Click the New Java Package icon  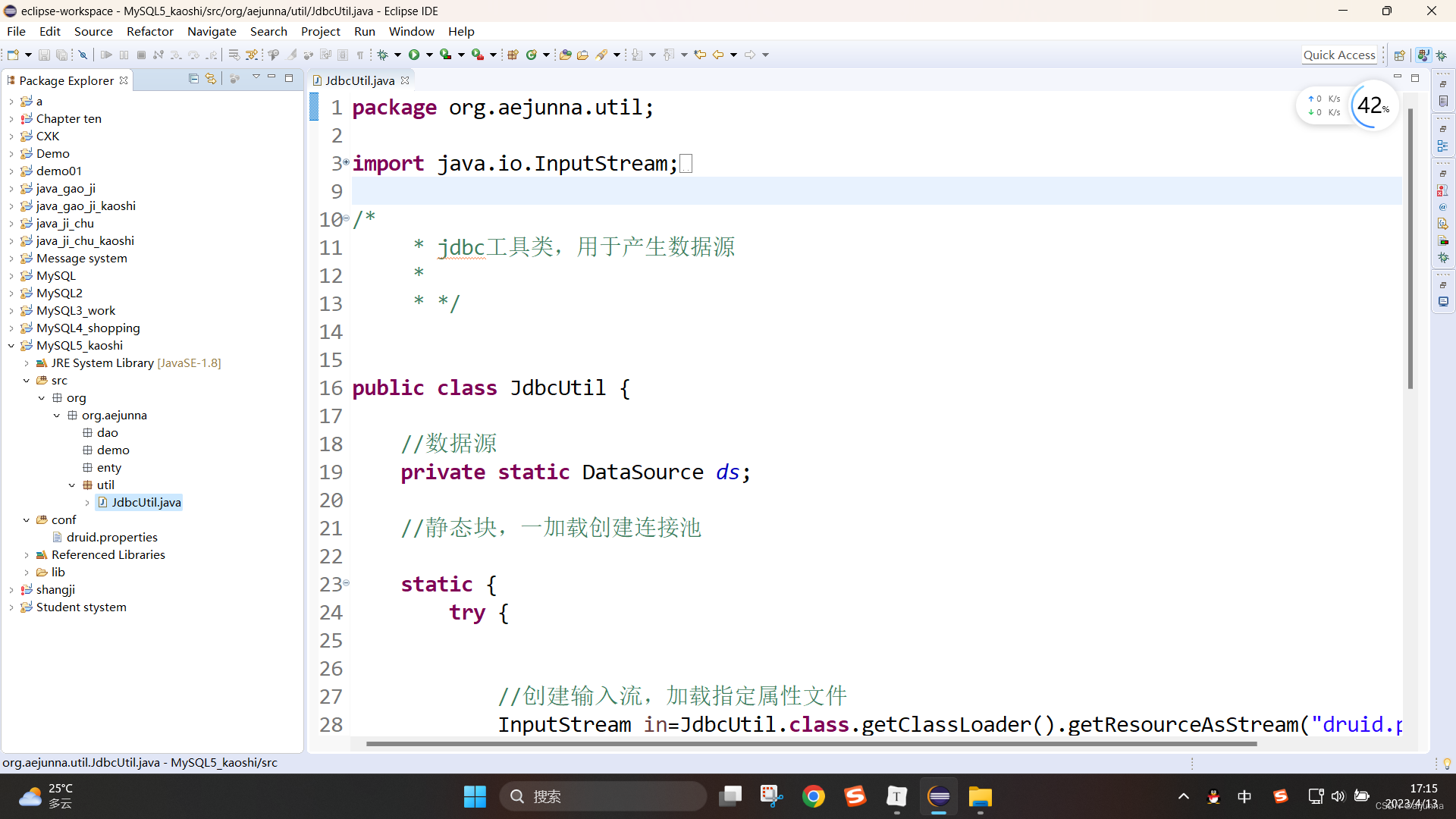click(513, 55)
